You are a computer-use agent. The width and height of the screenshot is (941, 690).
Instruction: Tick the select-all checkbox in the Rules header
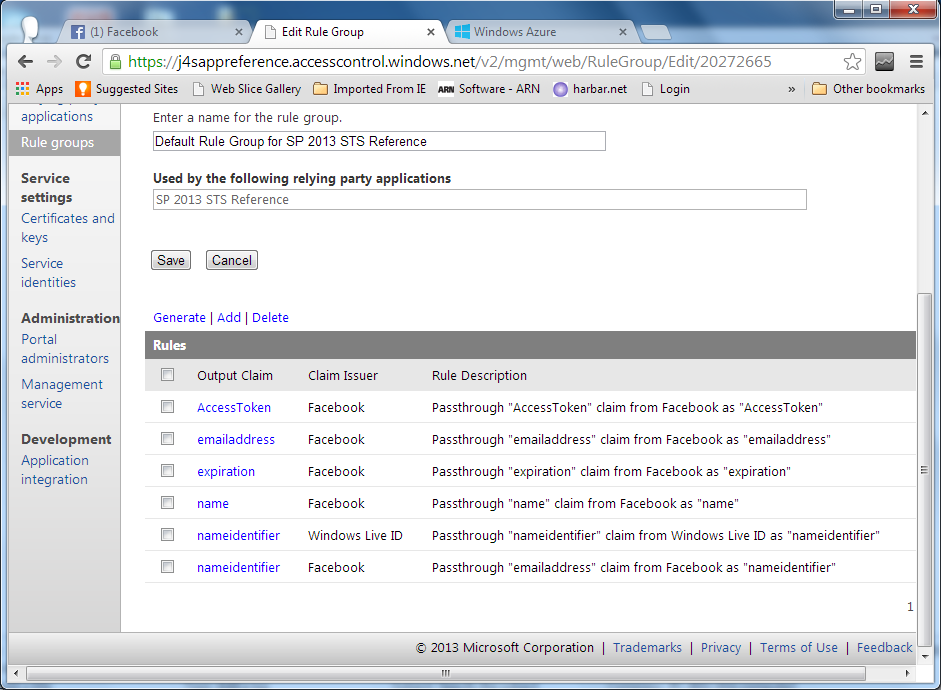pyautogui.click(x=167, y=375)
